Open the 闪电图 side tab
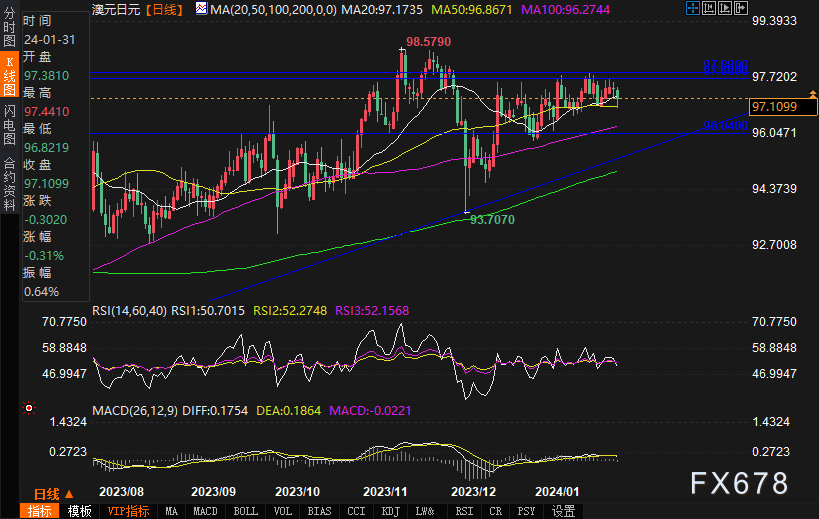This screenshot has width=819, height=519. click(x=9, y=126)
